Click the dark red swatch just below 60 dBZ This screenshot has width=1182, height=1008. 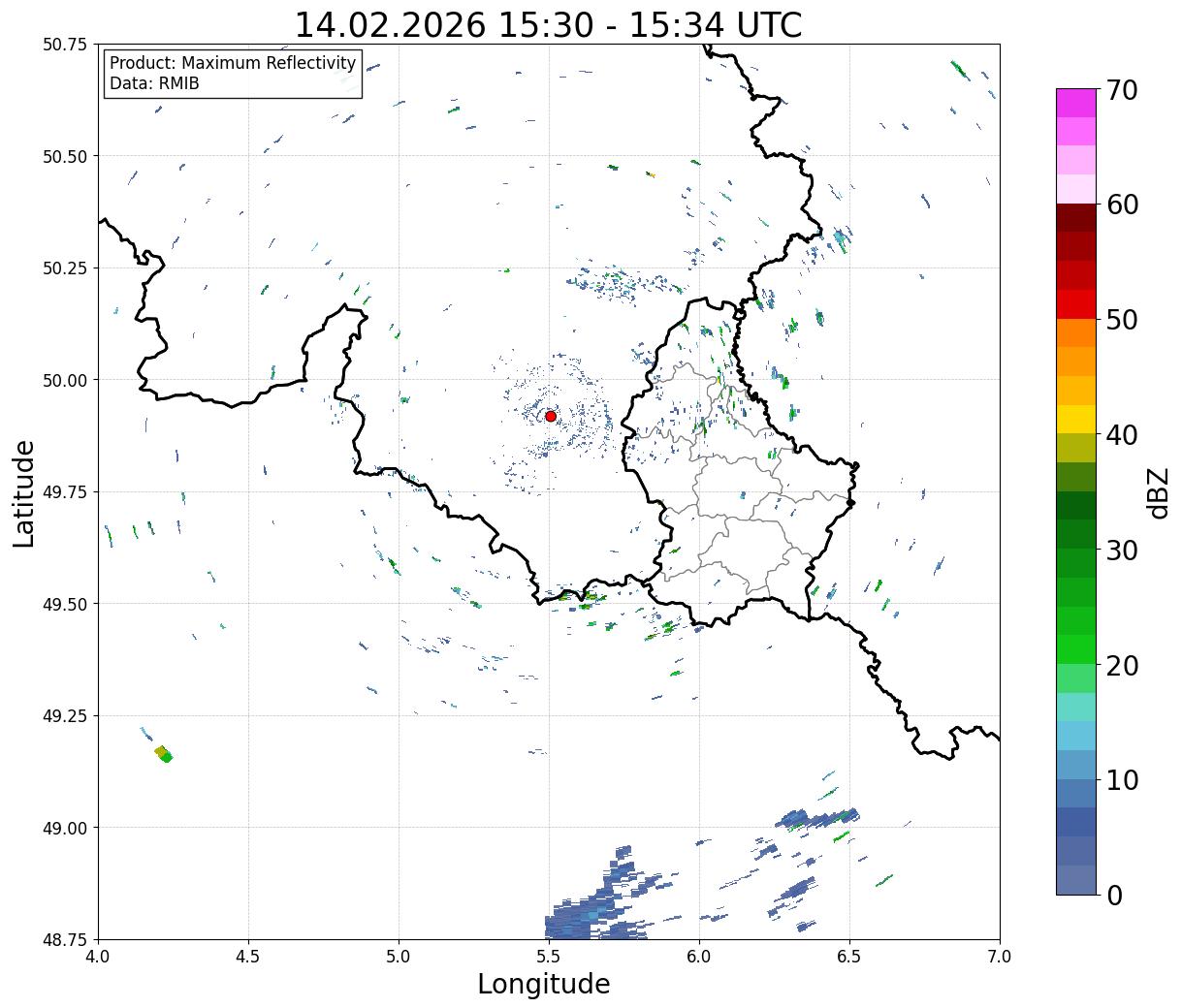tap(1076, 218)
